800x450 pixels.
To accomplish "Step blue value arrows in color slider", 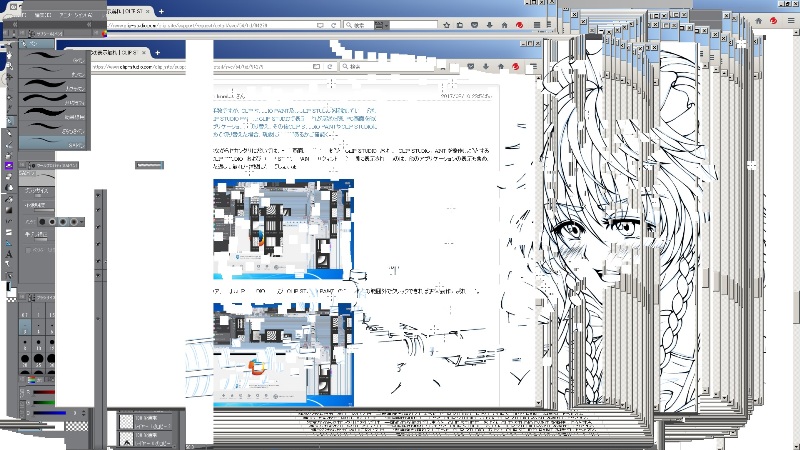I will [84, 413].
